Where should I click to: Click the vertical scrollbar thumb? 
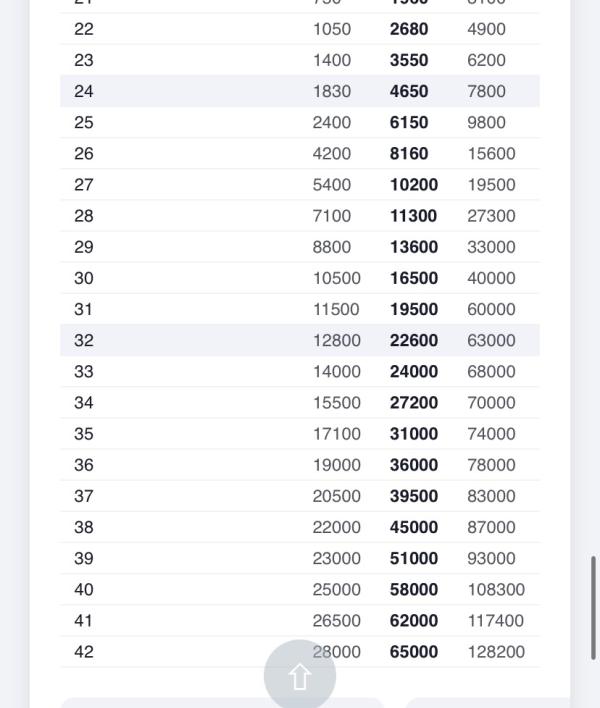click(595, 607)
